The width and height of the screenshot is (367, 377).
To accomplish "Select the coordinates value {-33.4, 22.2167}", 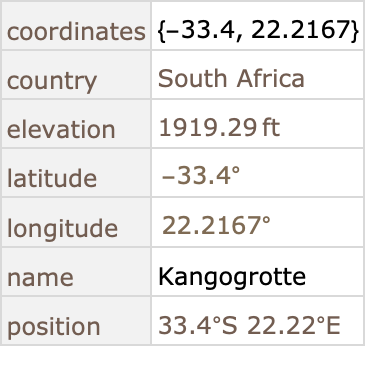I will coord(258,30).
